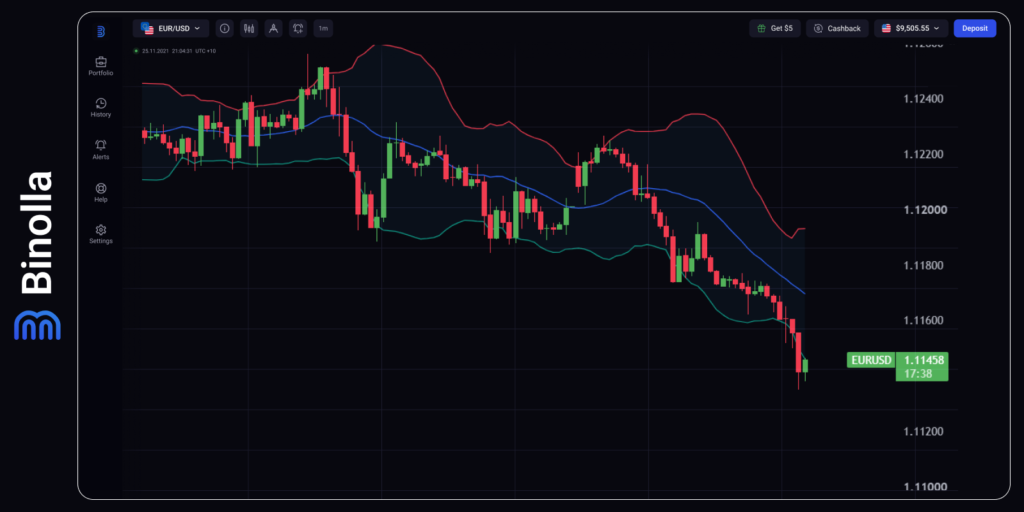Open Help lifebuoy icon in sidebar
The image size is (1024, 512).
(x=101, y=188)
